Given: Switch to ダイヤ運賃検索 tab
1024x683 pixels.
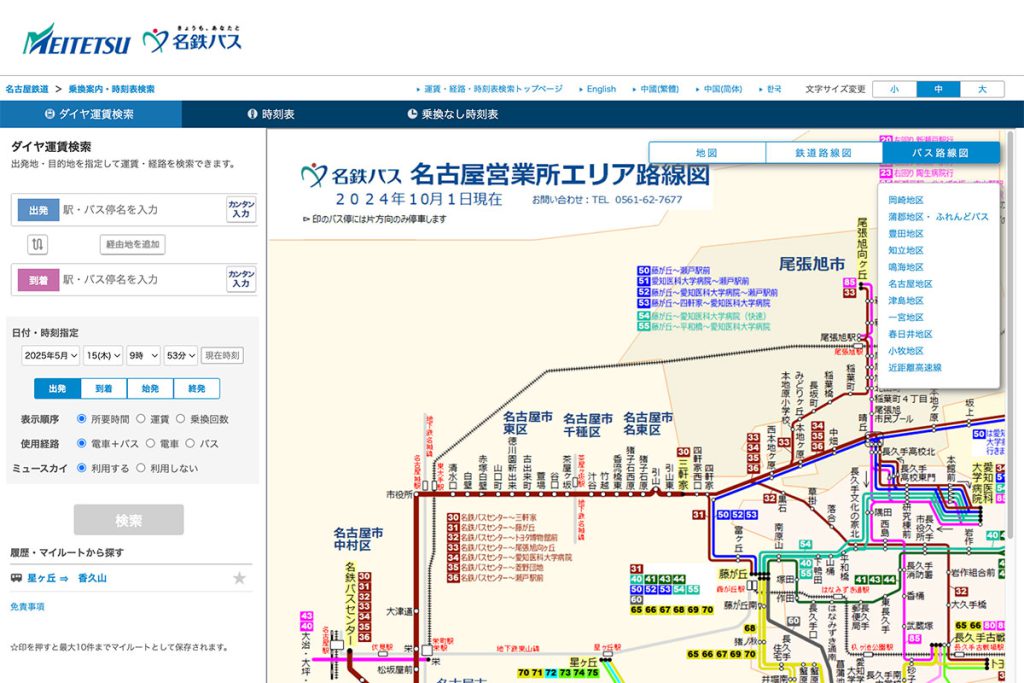Looking at the screenshot, I should [x=90, y=114].
